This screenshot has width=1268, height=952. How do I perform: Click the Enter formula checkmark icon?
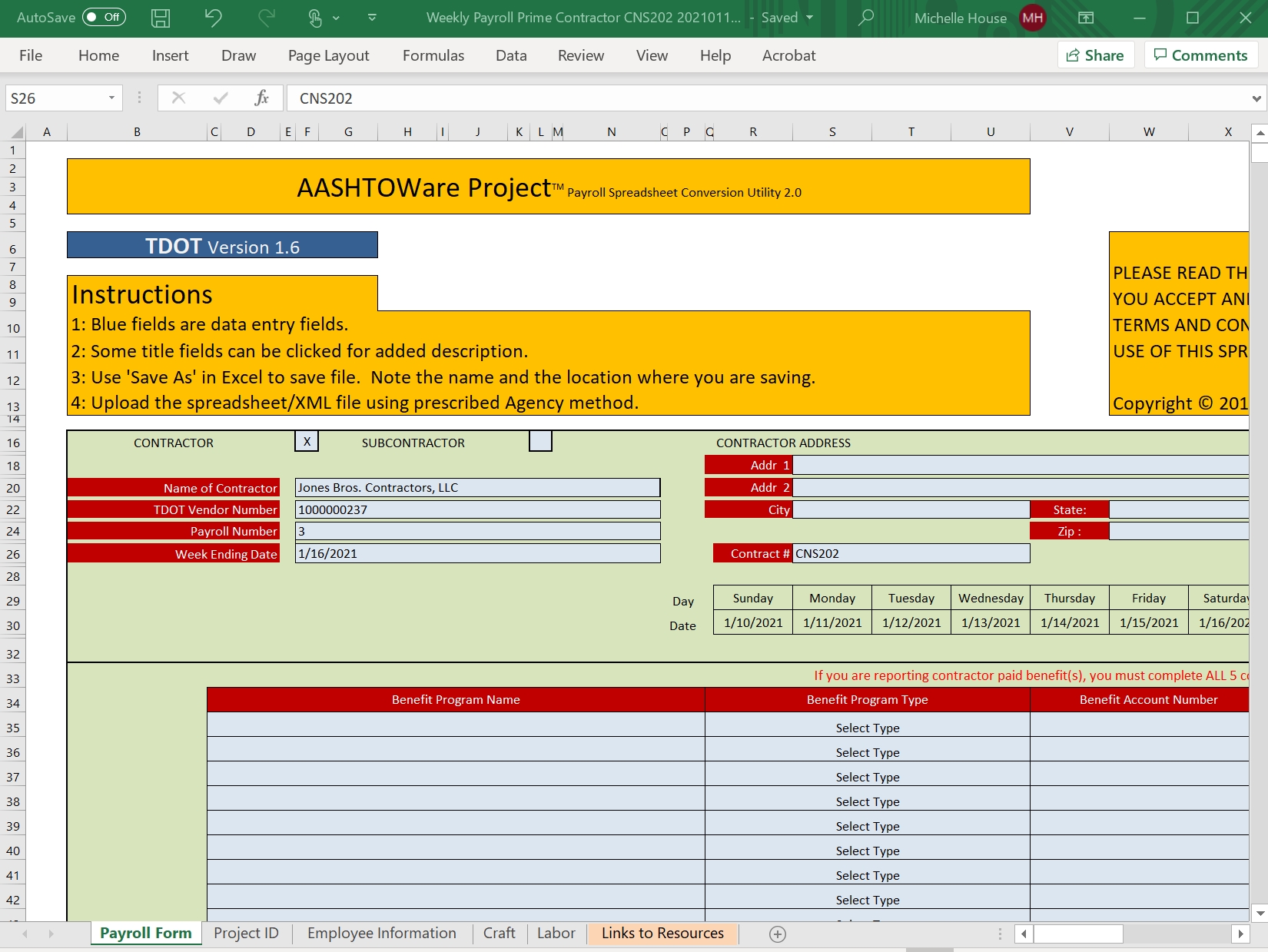(x=221, y=98)
